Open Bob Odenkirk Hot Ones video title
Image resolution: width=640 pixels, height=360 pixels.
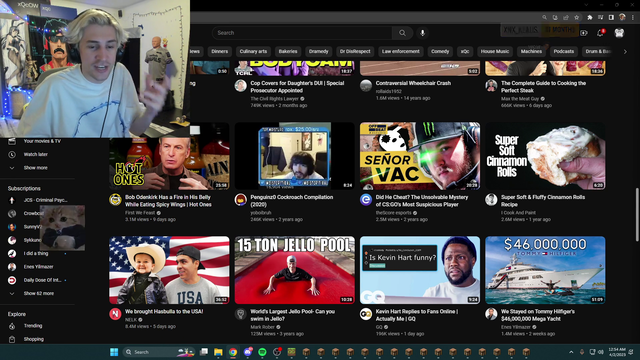[168, 201]
